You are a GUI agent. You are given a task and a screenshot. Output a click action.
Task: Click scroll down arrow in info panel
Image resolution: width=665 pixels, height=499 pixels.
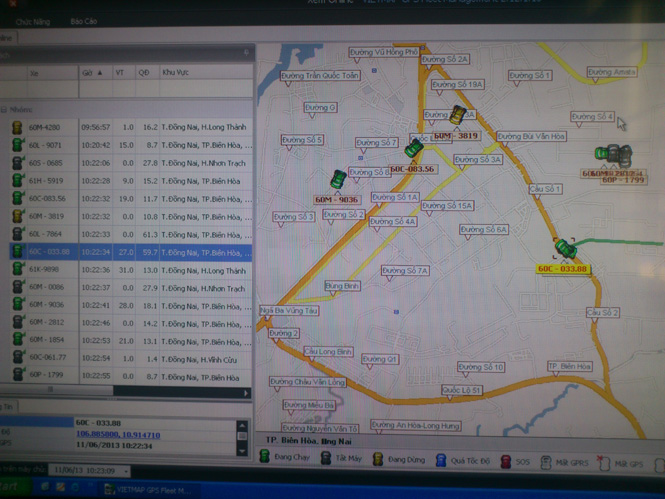241,444
